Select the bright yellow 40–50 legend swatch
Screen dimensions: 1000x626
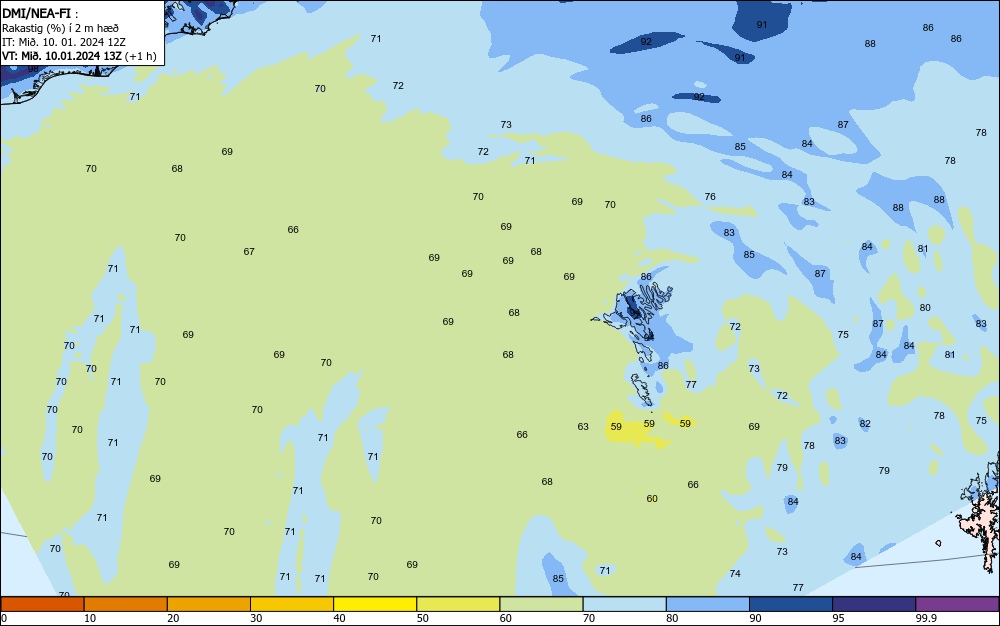click(x=375, y=604)
